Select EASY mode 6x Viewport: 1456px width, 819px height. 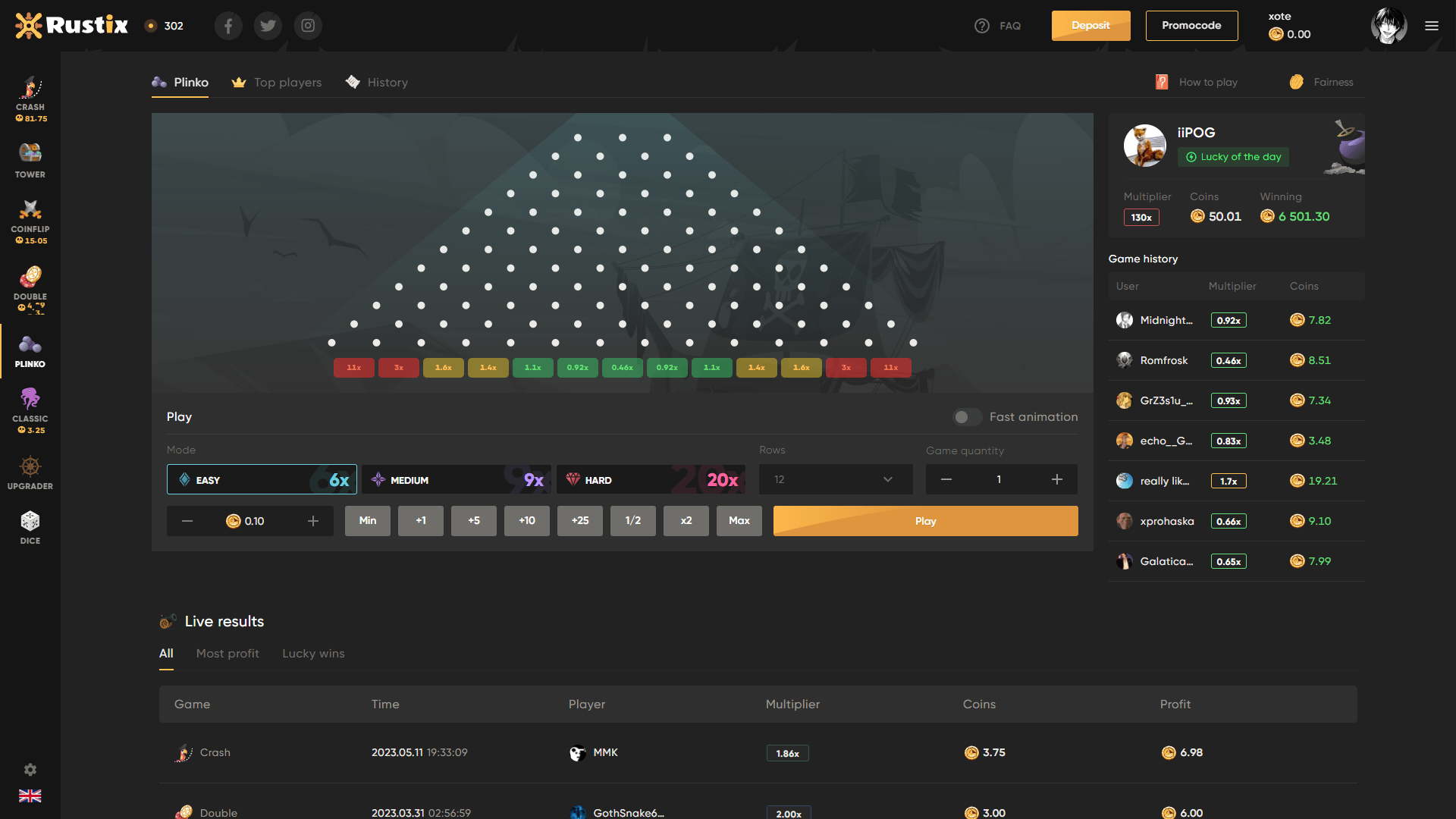(262, 479)
